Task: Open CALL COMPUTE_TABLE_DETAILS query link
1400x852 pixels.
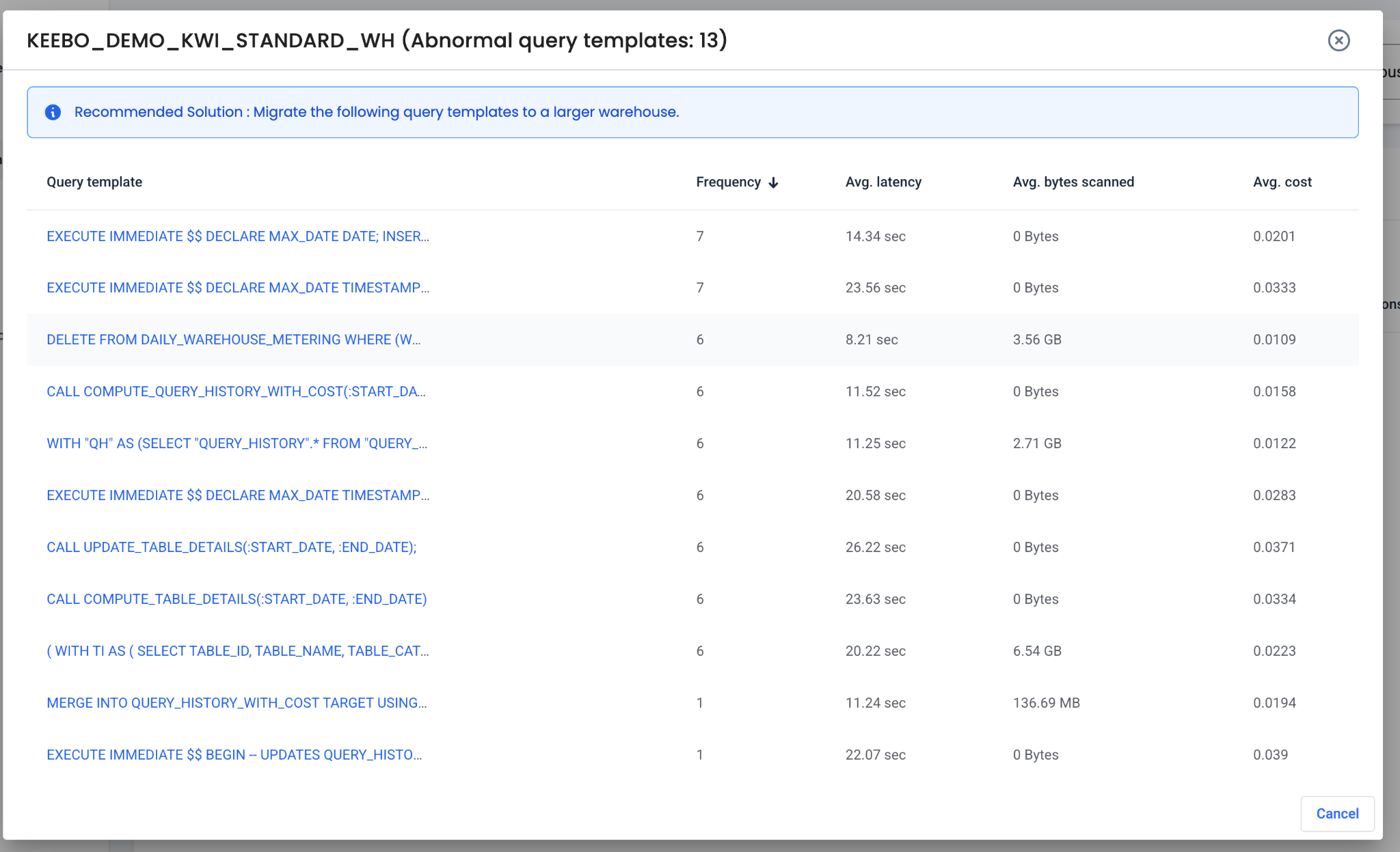Action: (237, 599)
